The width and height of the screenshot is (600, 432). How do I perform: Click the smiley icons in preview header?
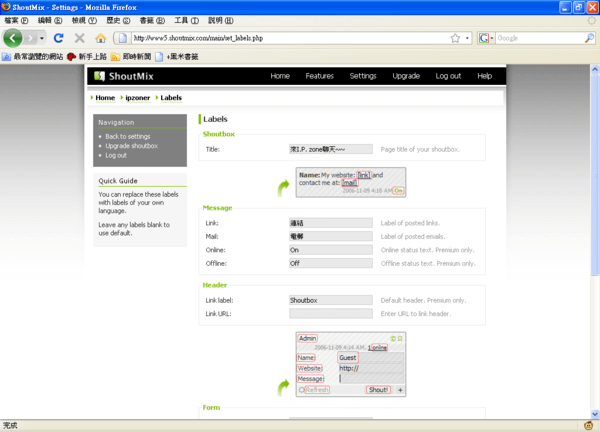(396, 338)
